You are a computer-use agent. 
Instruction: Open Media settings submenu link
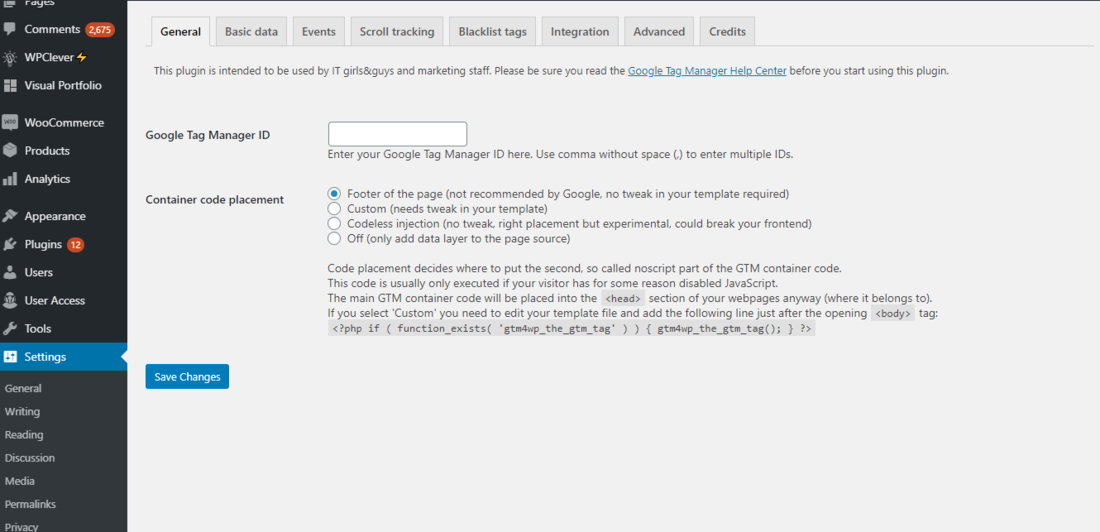pos(20,481)
